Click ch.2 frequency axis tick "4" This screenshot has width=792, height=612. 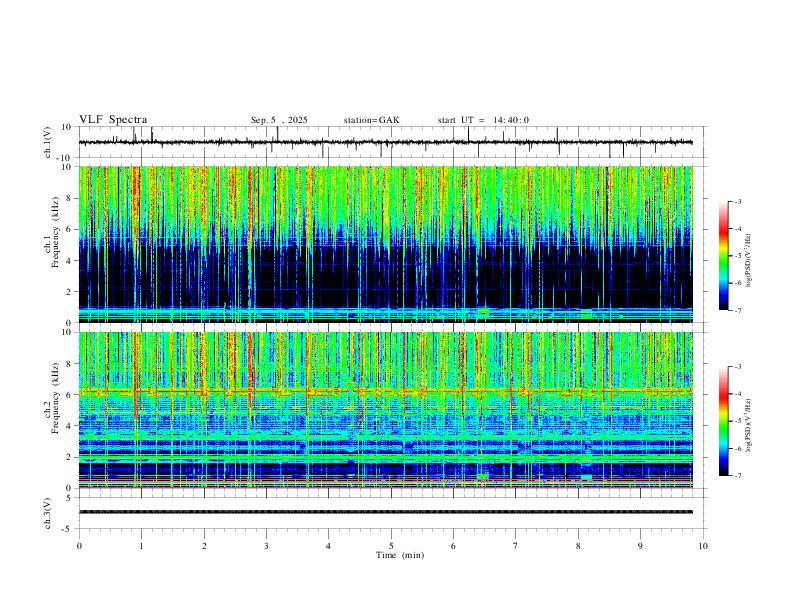[x=70, y=426]
